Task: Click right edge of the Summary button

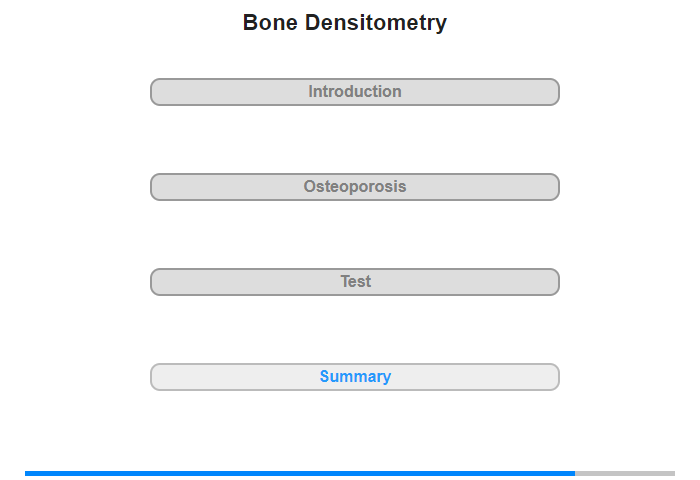Action: click(x=557, y=377)
